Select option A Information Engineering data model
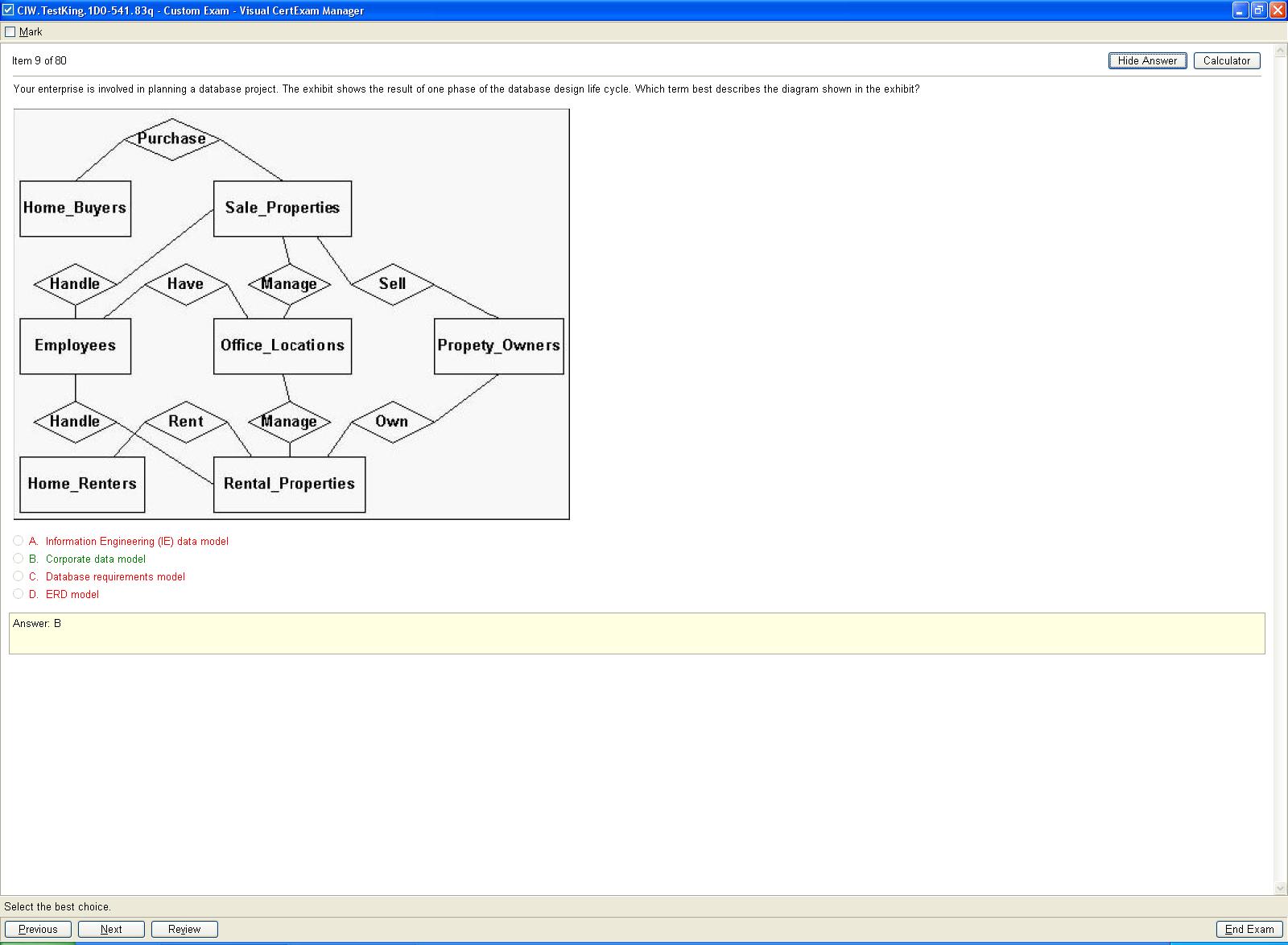The height and width of the screenshot is (945, 1288). point(19,541)
